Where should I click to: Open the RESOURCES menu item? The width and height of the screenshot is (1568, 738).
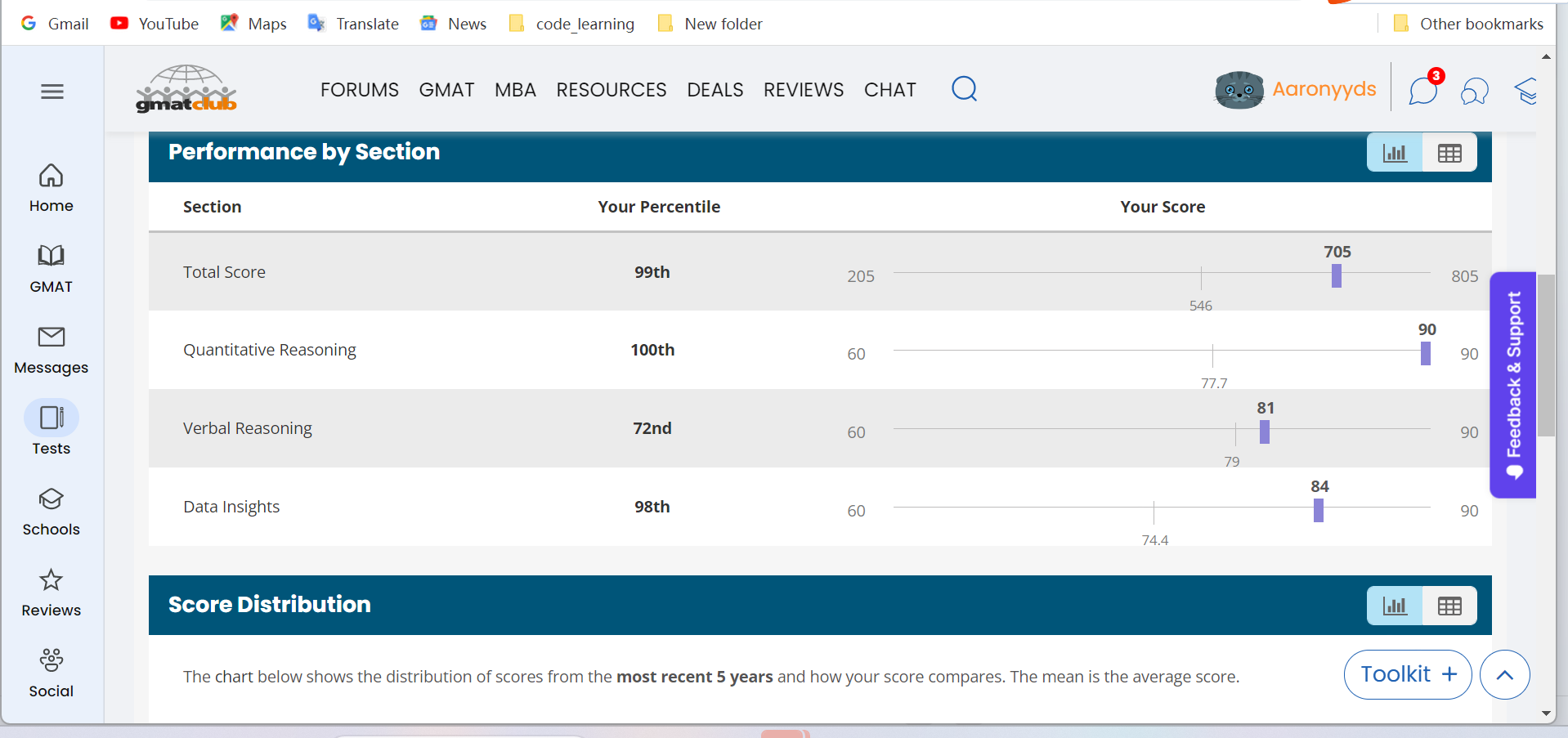tap(611, 90)
